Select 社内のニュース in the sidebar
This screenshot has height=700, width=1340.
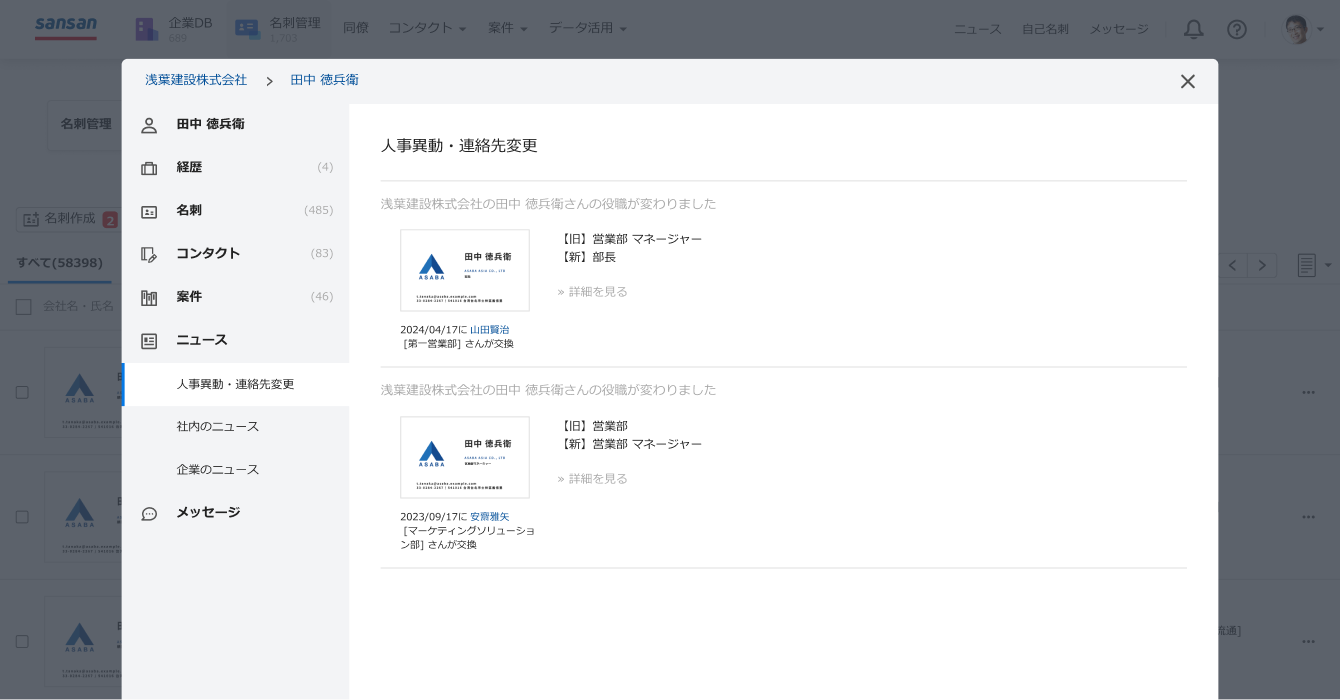pos(218,427)
